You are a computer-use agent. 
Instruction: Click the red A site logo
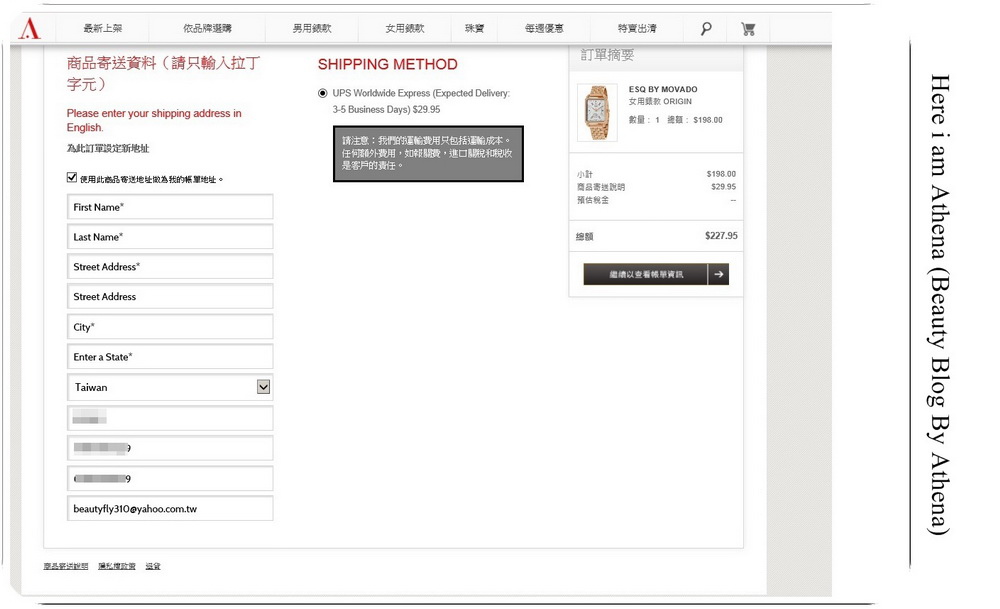tap(29, 29)
